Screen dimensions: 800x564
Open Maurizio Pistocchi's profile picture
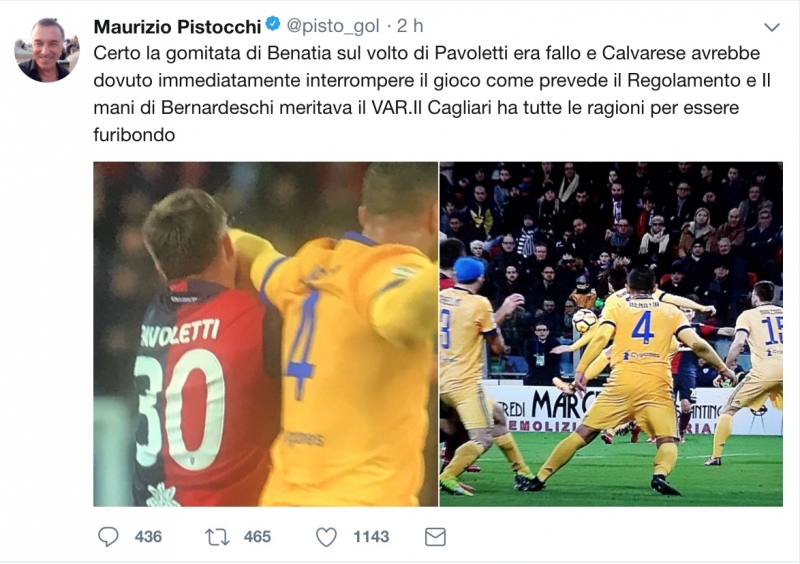click(47, 50)
